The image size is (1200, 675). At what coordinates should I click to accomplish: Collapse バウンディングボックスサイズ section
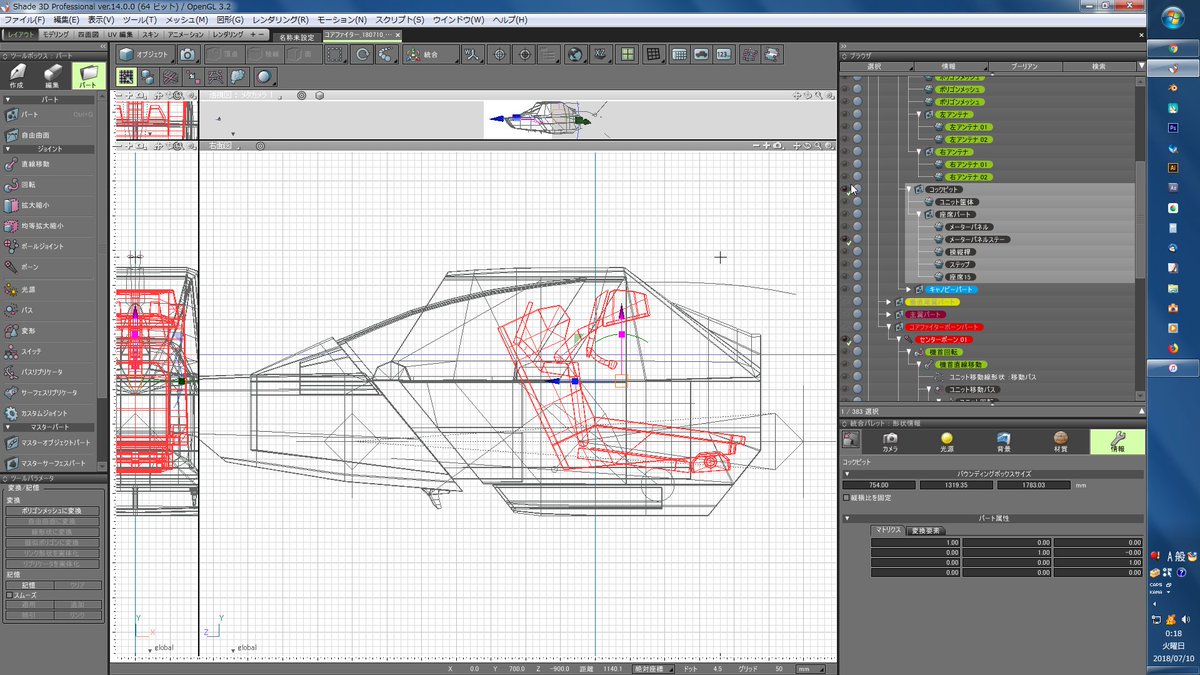pos(847,474)
